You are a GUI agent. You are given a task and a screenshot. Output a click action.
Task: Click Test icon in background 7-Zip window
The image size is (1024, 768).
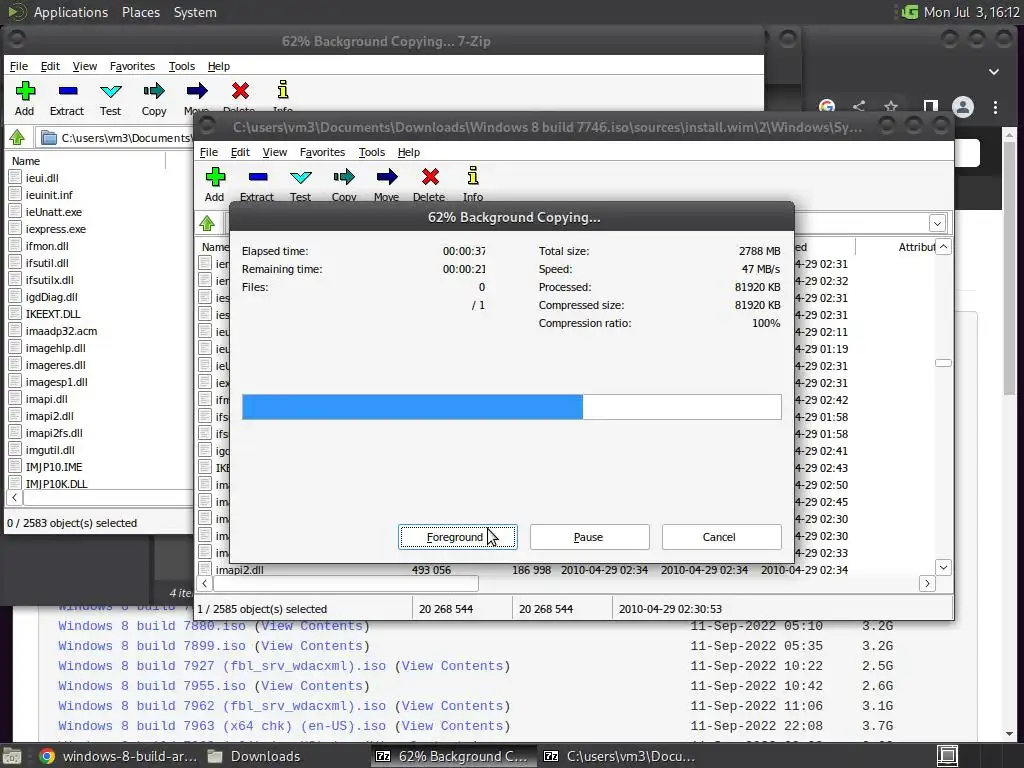point(110,91)
